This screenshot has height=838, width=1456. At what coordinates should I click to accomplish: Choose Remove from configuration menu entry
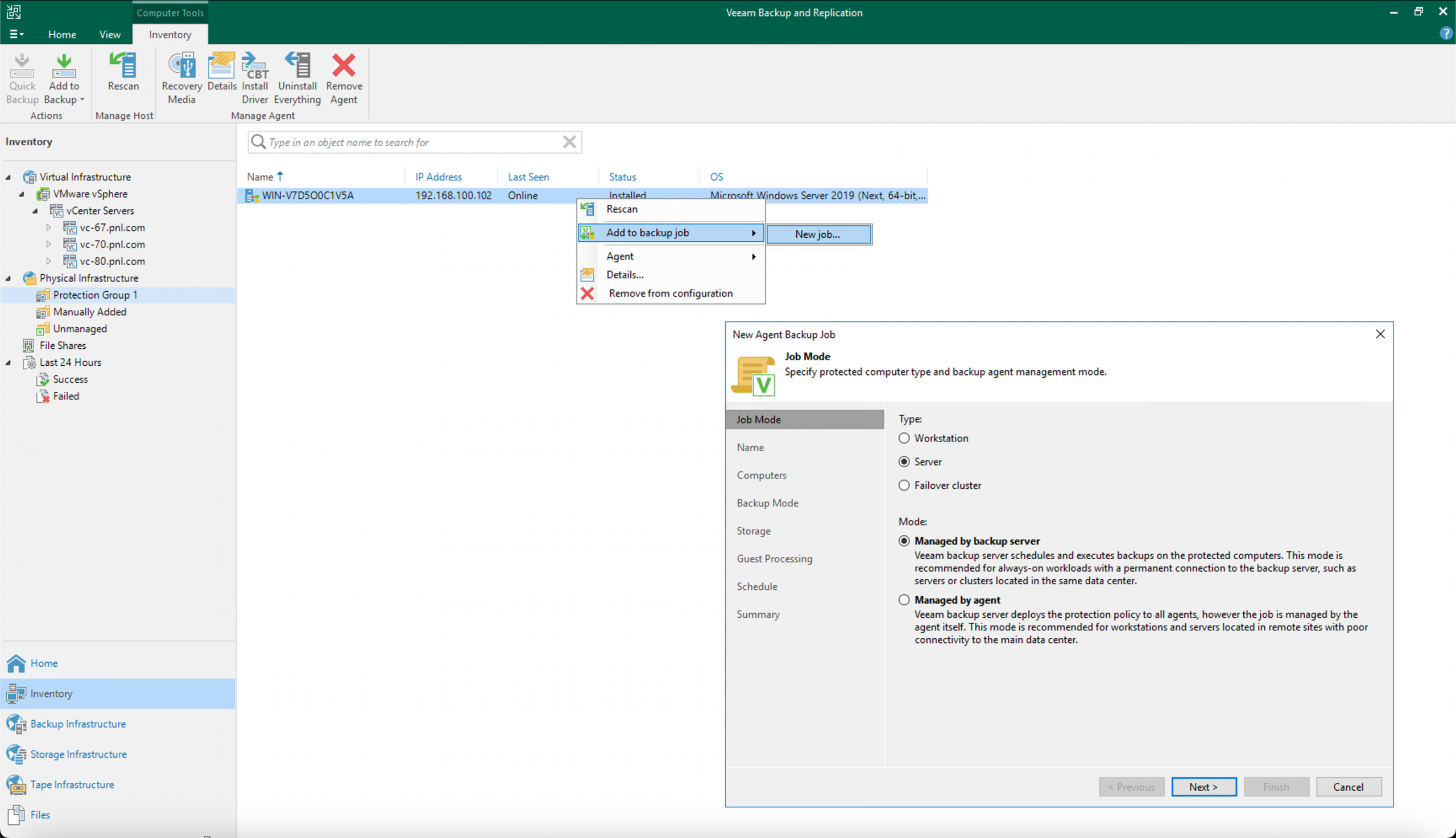tap(671, 293)
